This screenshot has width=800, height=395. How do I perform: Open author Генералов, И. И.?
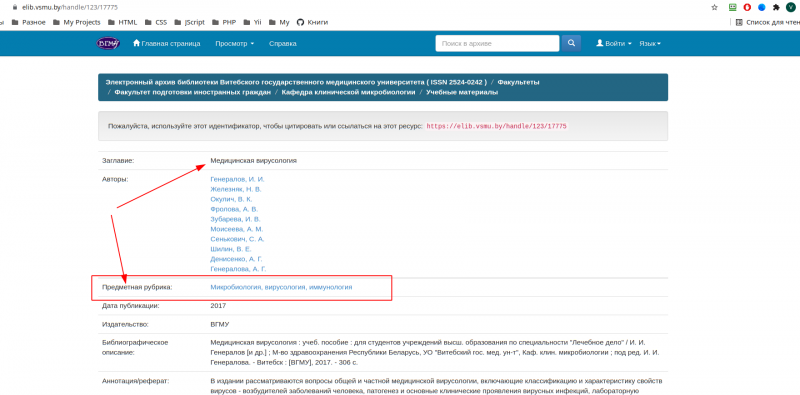[237, 179]
